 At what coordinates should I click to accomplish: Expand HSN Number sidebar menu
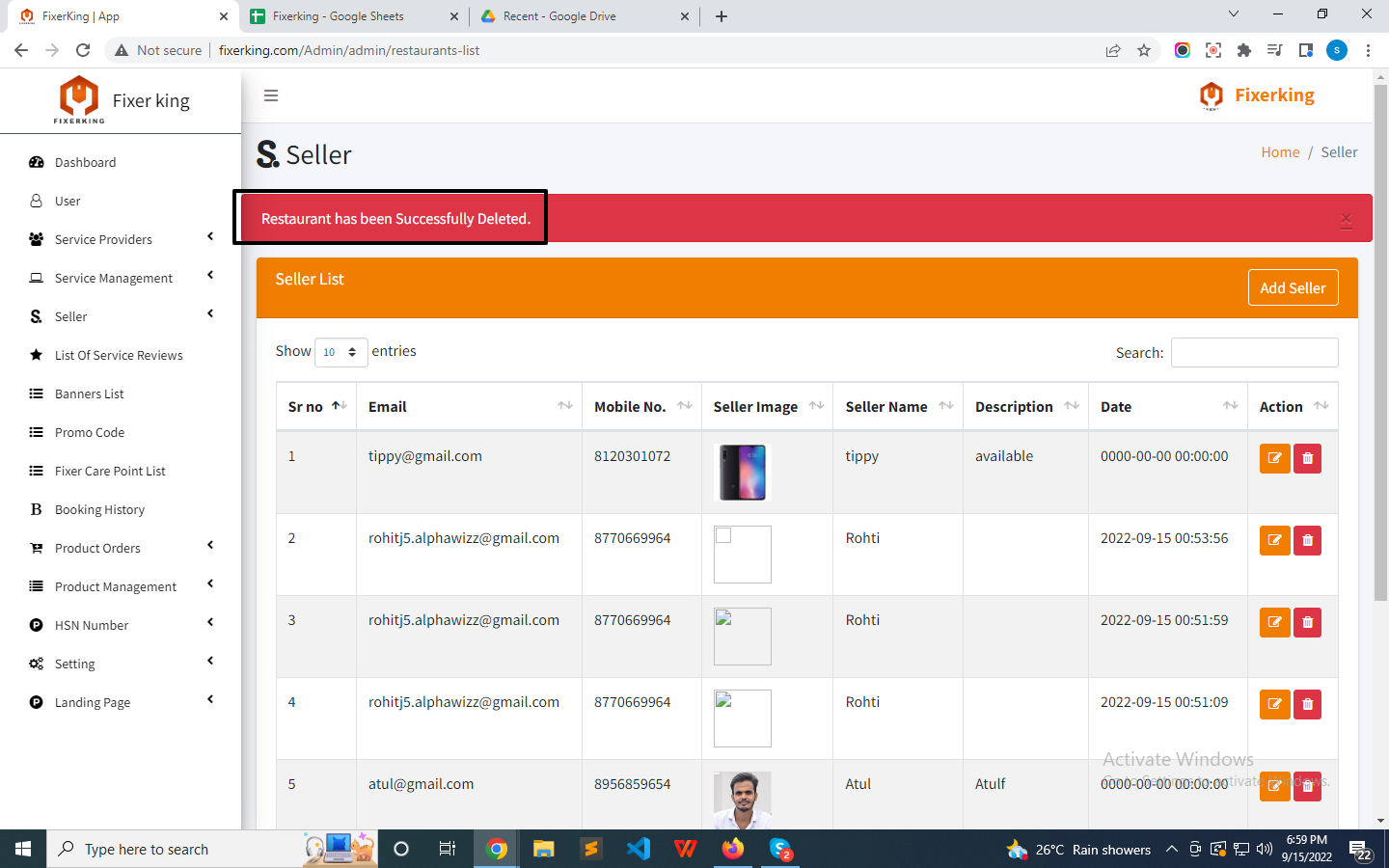(121, 625)
